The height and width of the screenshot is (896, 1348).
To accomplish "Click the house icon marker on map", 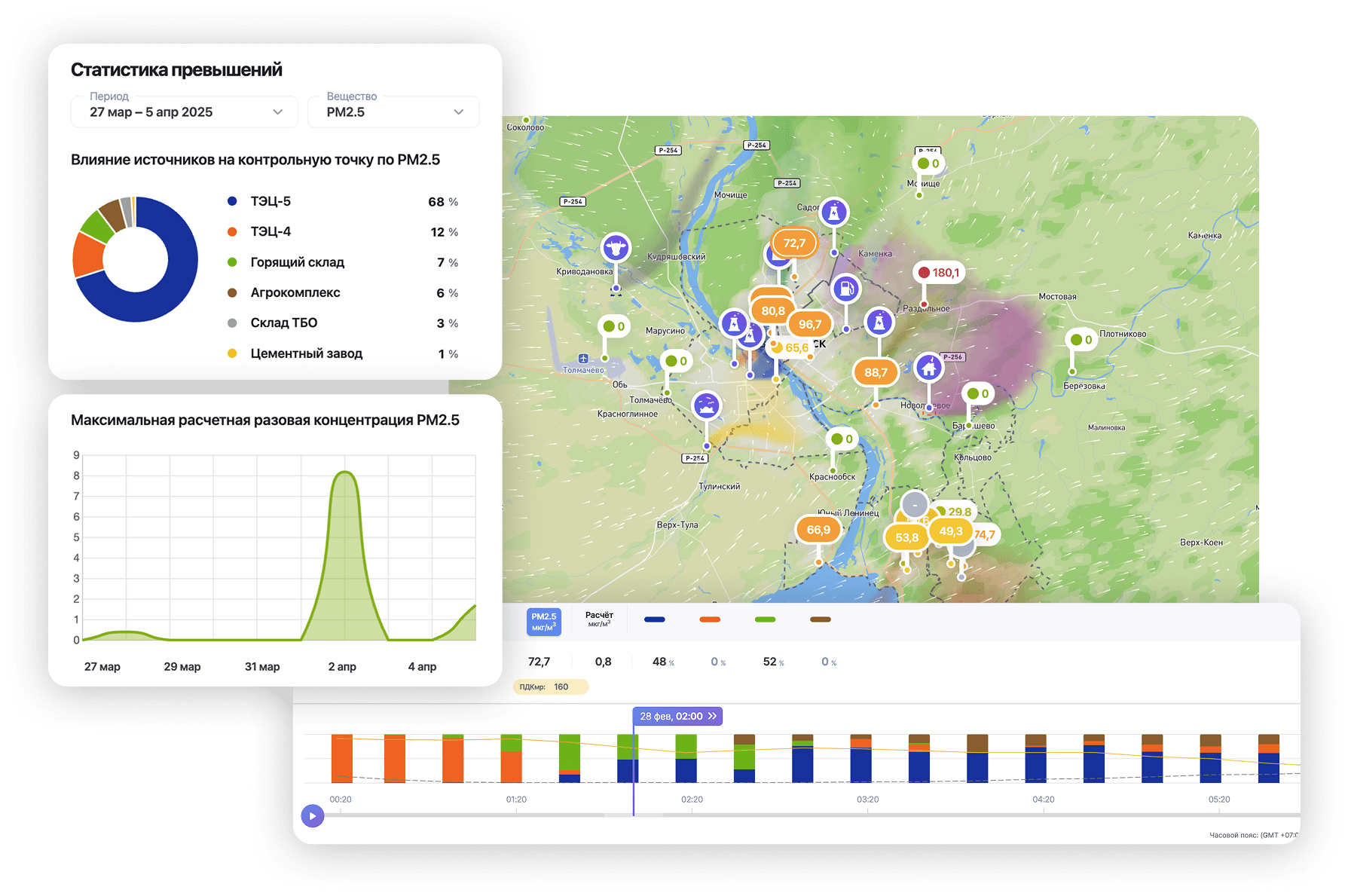I will click(928, 368).
